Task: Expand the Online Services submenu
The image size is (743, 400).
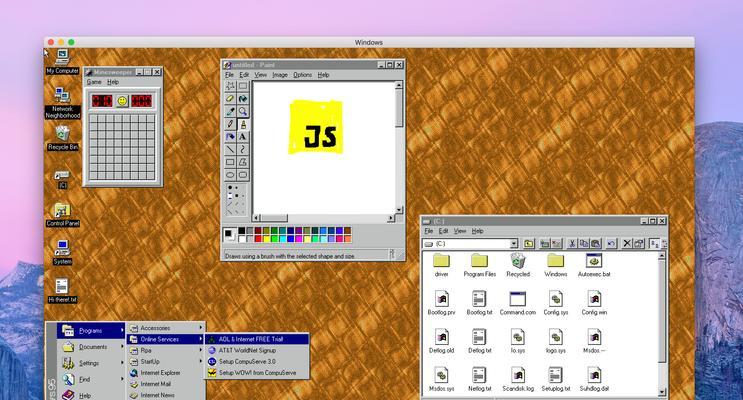Action: pos(167,339)
